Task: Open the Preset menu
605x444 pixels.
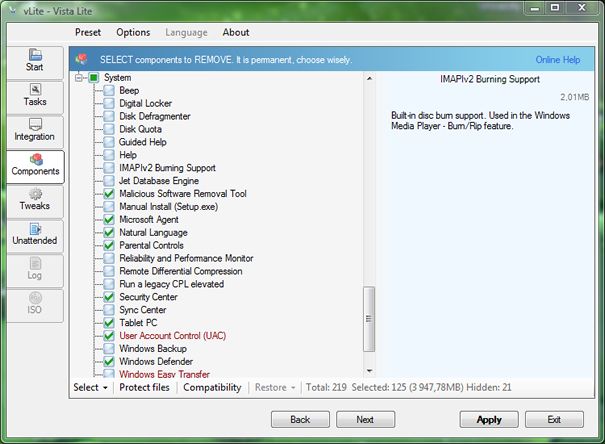Action: point(88,32)
